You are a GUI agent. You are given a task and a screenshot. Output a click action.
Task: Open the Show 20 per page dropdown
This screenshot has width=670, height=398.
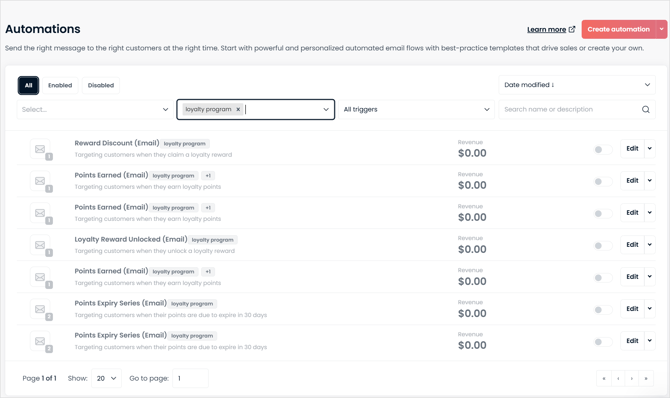coord(106,378)
